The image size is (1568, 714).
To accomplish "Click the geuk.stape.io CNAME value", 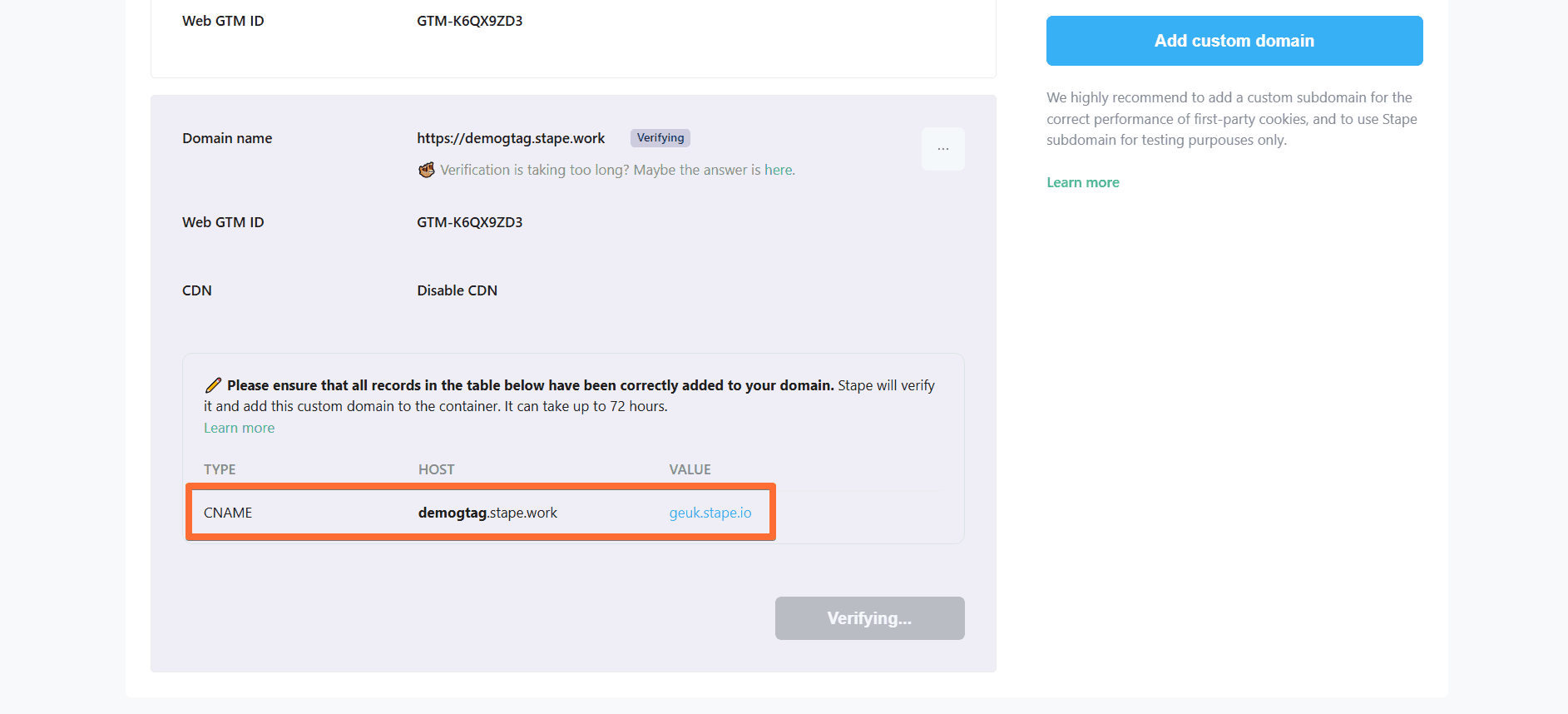I will [x=710, y=513].
